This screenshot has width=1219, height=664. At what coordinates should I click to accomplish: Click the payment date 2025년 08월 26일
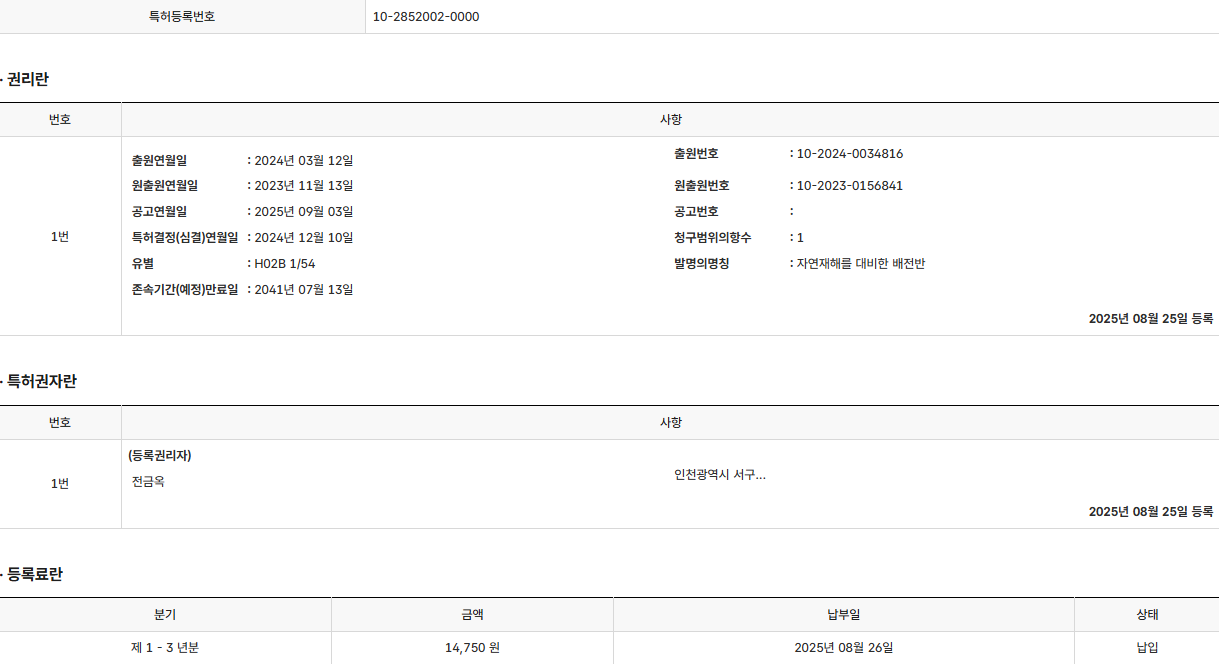(843, 648)
